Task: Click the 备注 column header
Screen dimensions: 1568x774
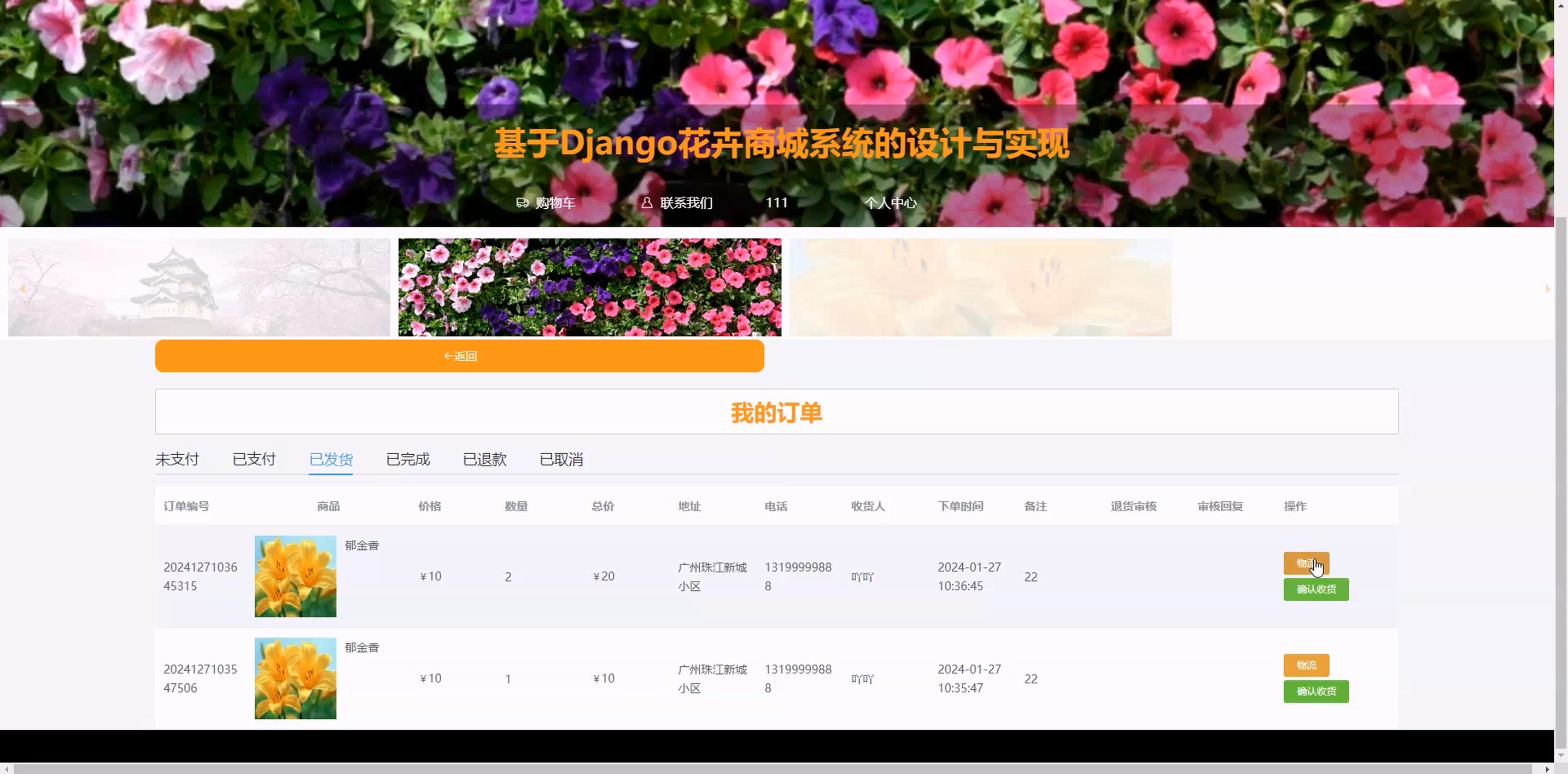Action: click(1035, 506)
